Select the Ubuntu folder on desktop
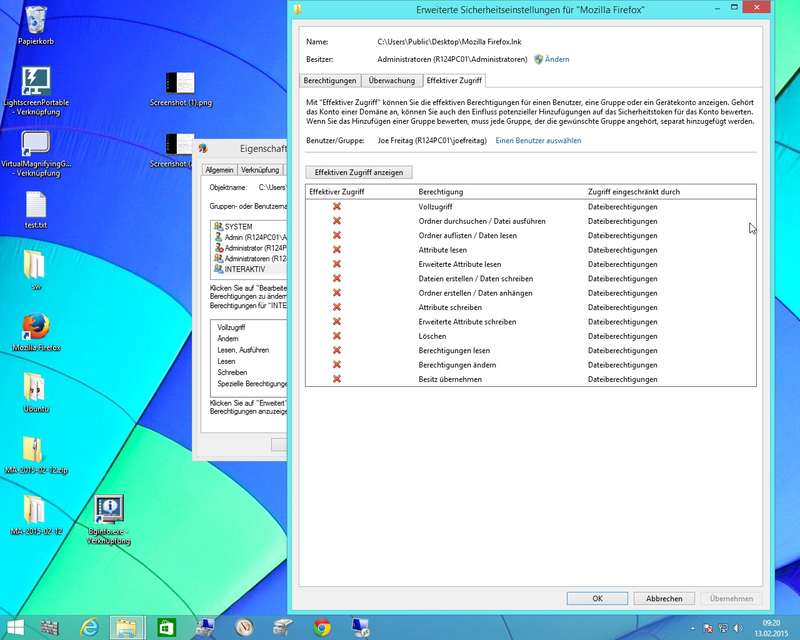The width and height of the screenshot is (800, 640). pos(35,388)
